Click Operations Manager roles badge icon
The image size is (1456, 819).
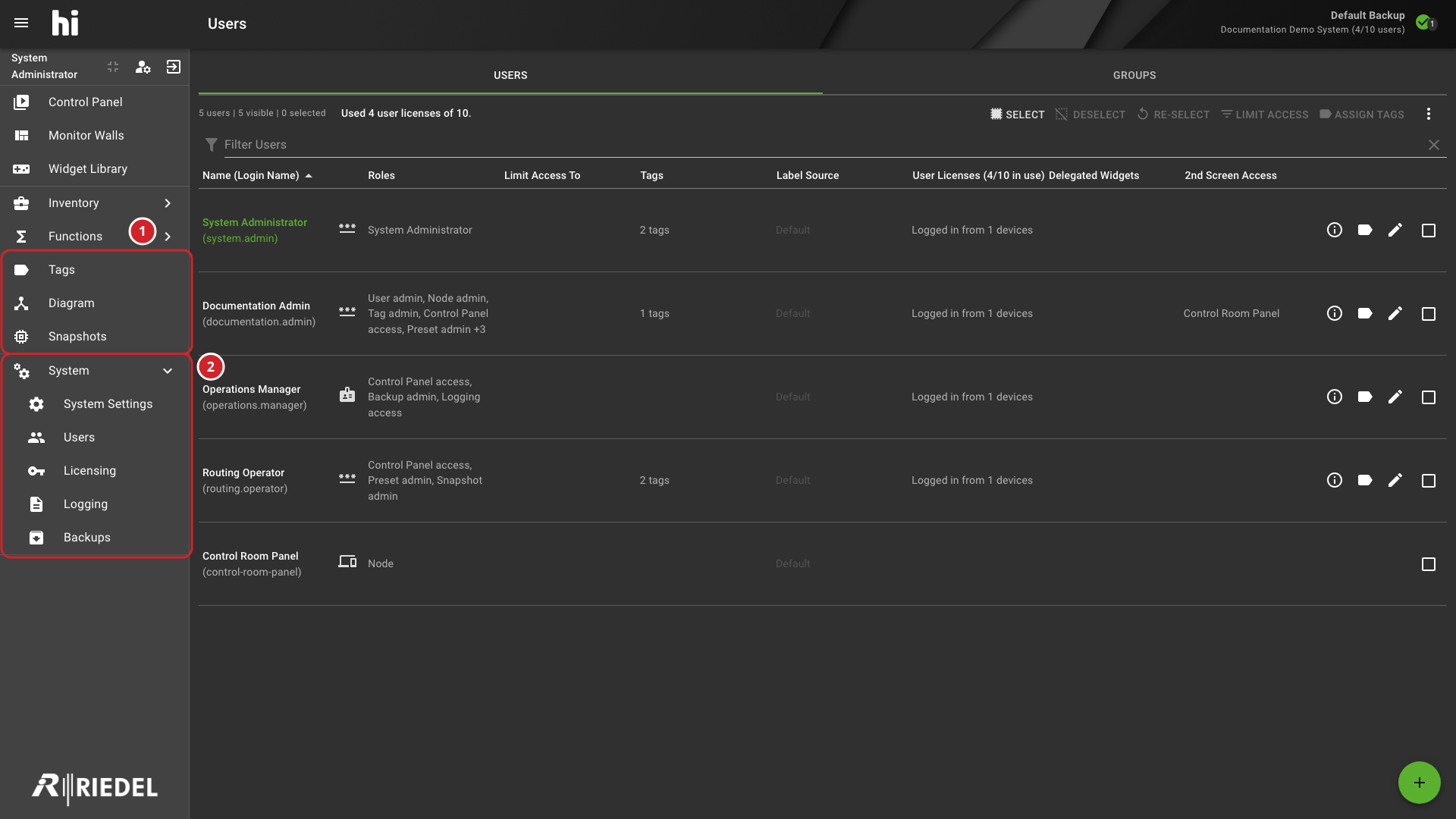click(347, 394)
